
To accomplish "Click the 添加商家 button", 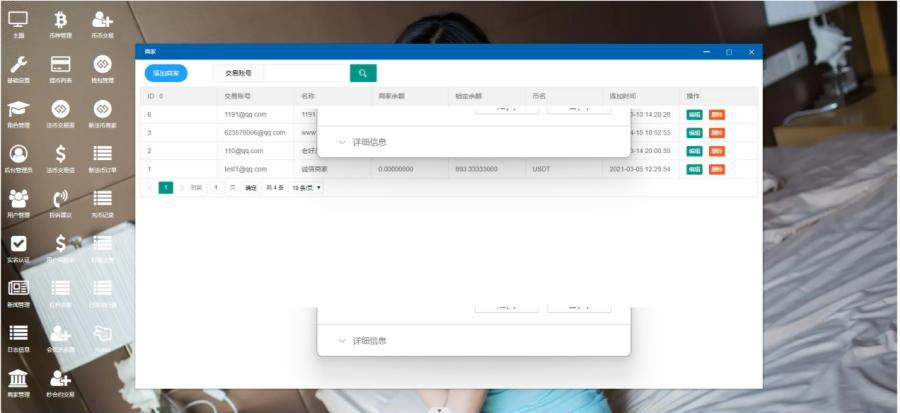I will point(166,72).
